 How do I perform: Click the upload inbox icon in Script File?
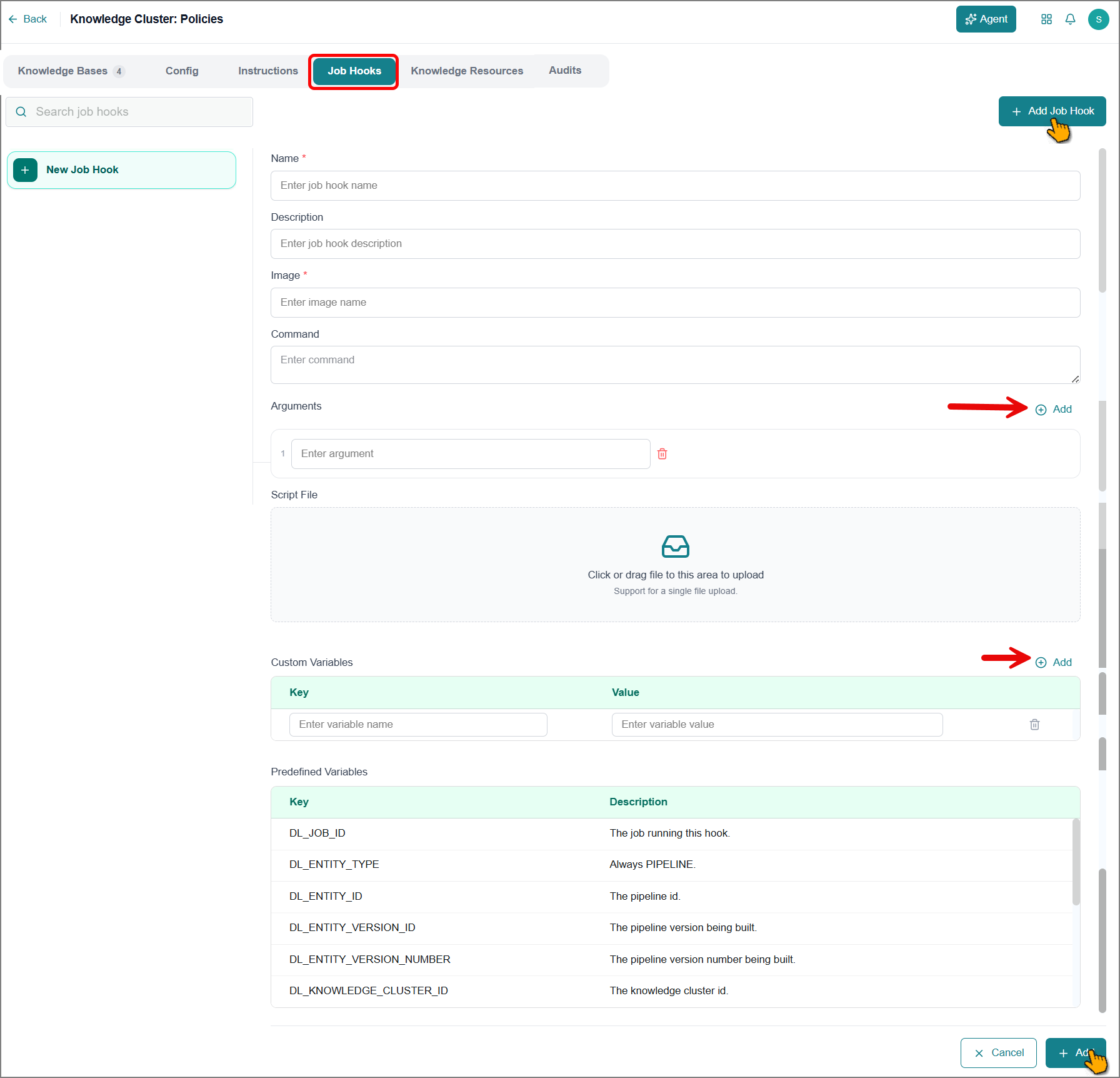676,547
